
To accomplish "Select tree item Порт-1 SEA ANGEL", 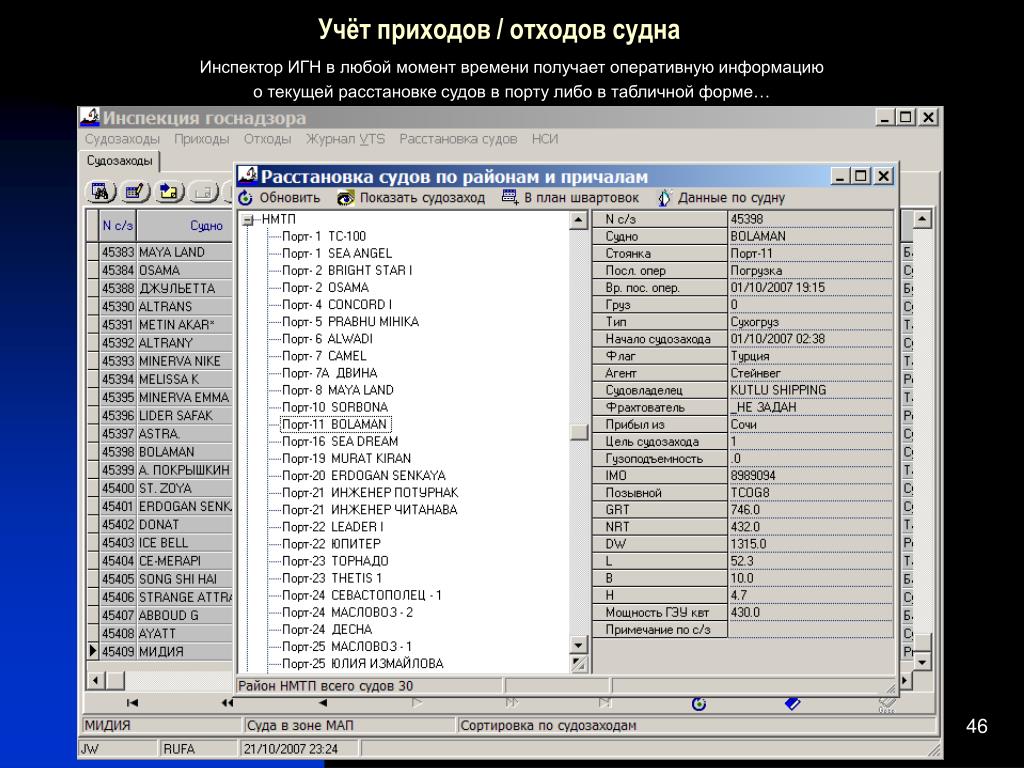I will pos(337,253).
